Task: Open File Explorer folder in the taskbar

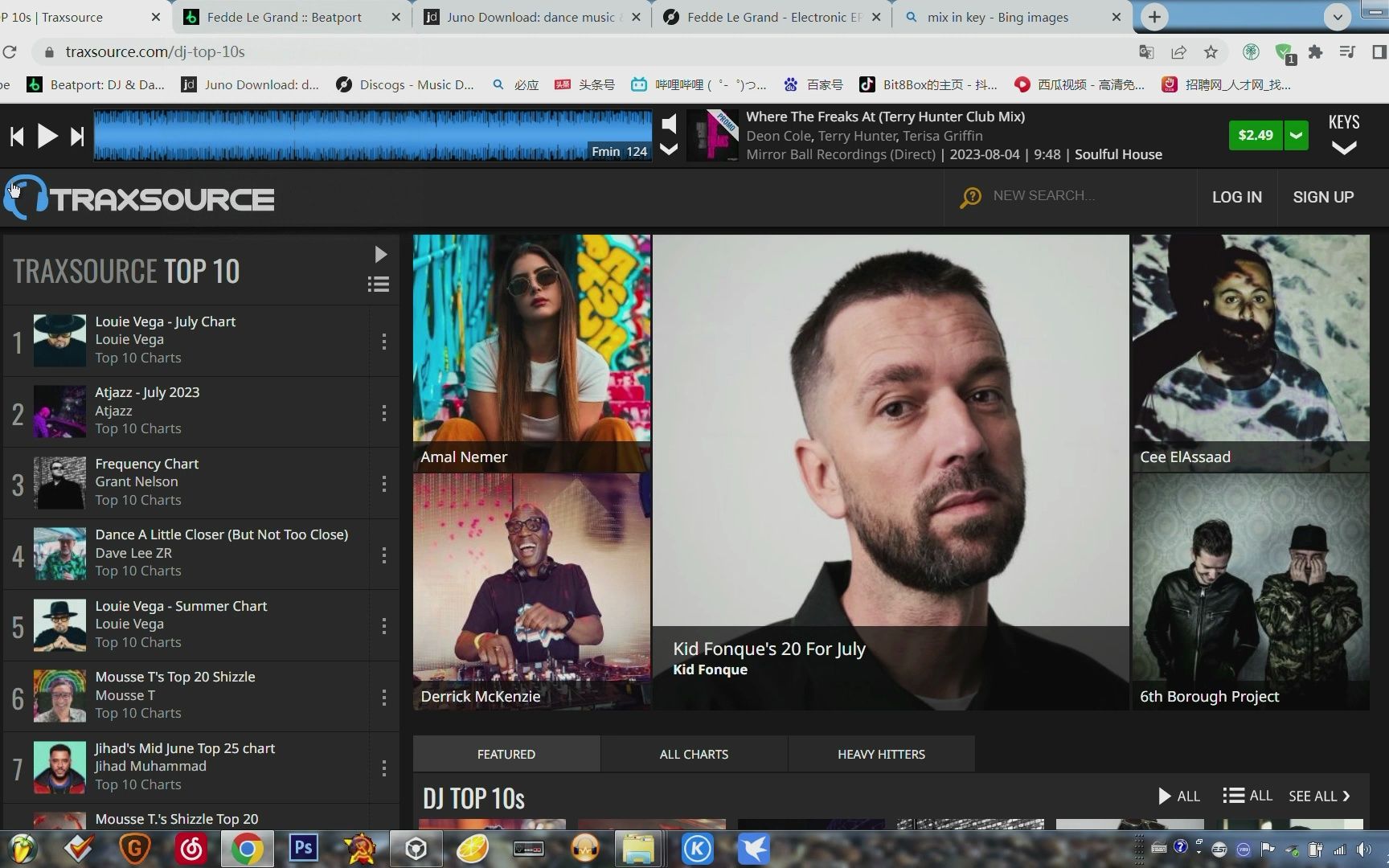Action: [638, 849]
